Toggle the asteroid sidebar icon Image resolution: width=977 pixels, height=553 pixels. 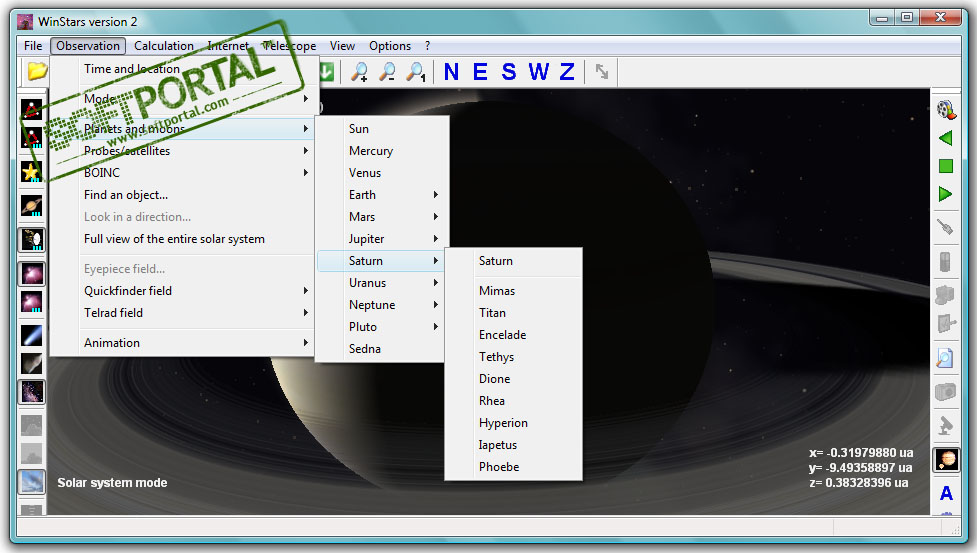(x=31, y=363)
